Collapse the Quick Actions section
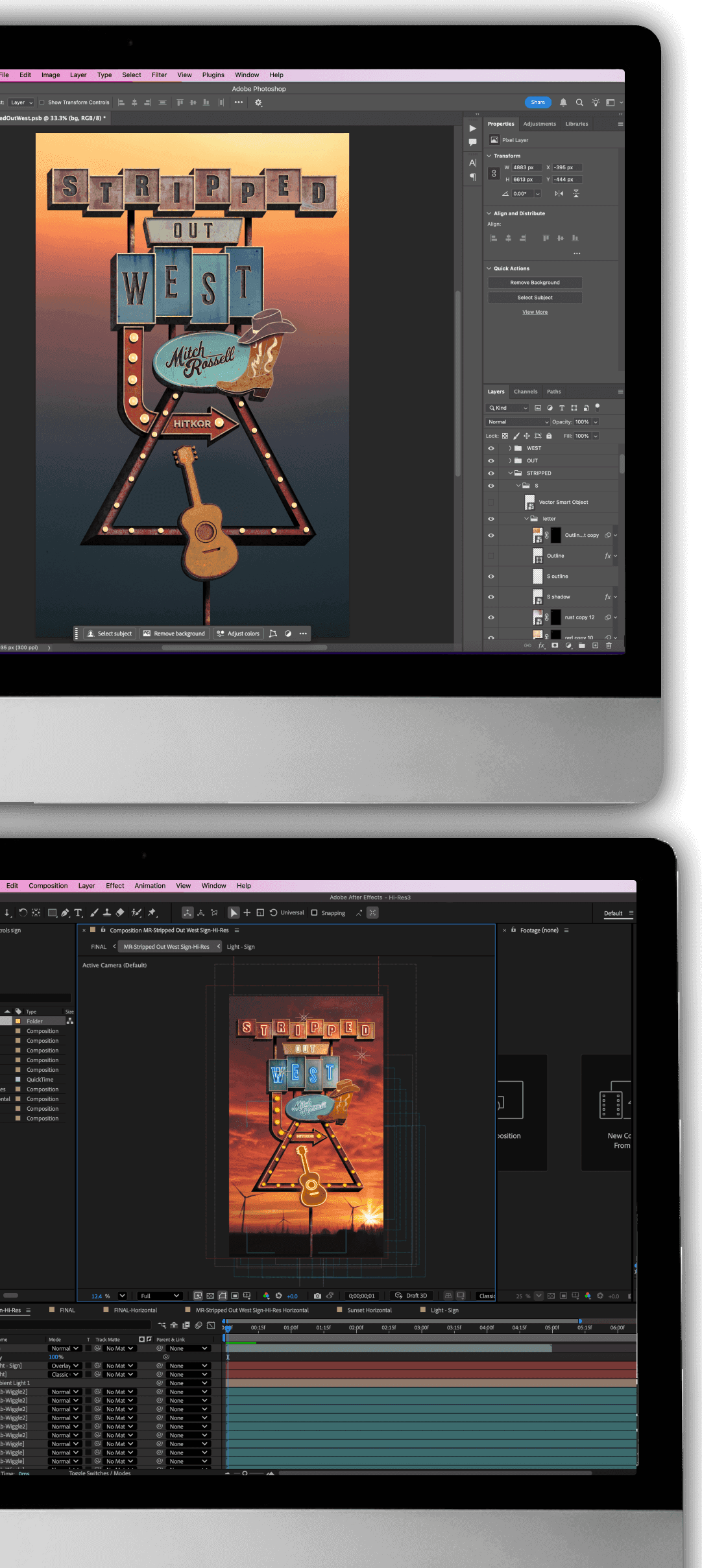Screen dimensions: 702x1568 click(489, 268)
